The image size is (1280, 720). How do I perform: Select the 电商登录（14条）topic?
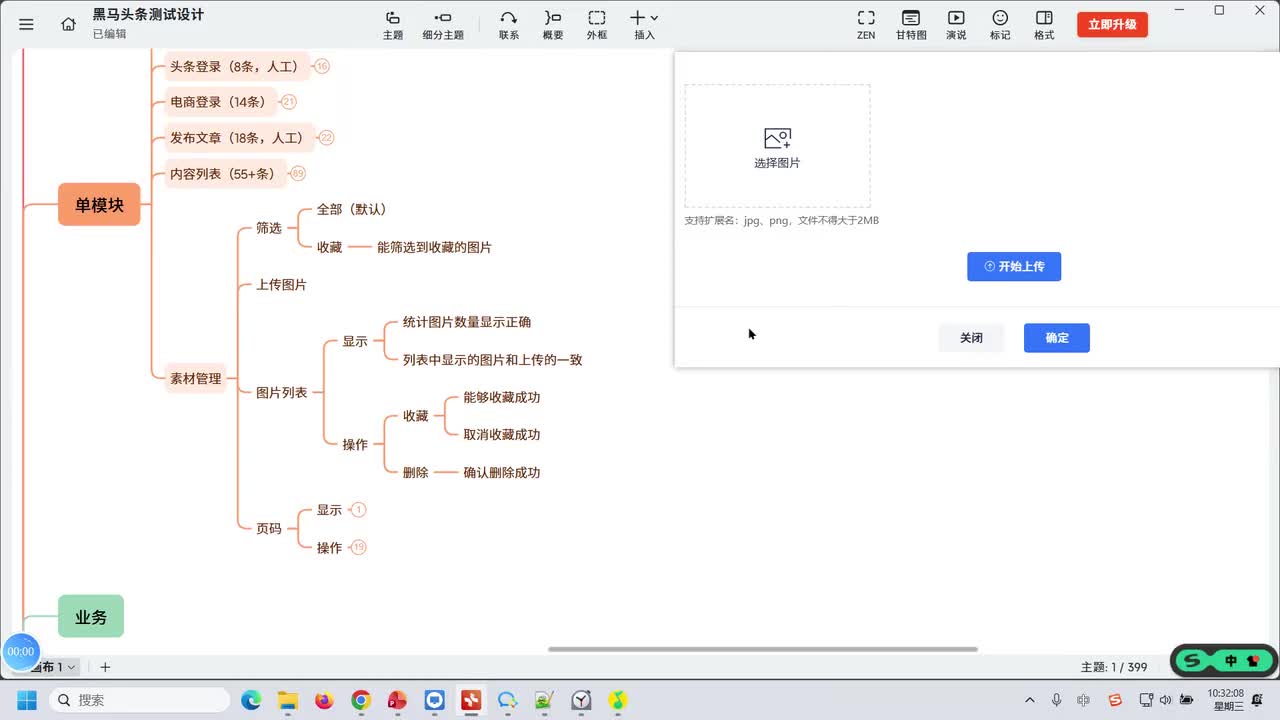click(220, 102)
